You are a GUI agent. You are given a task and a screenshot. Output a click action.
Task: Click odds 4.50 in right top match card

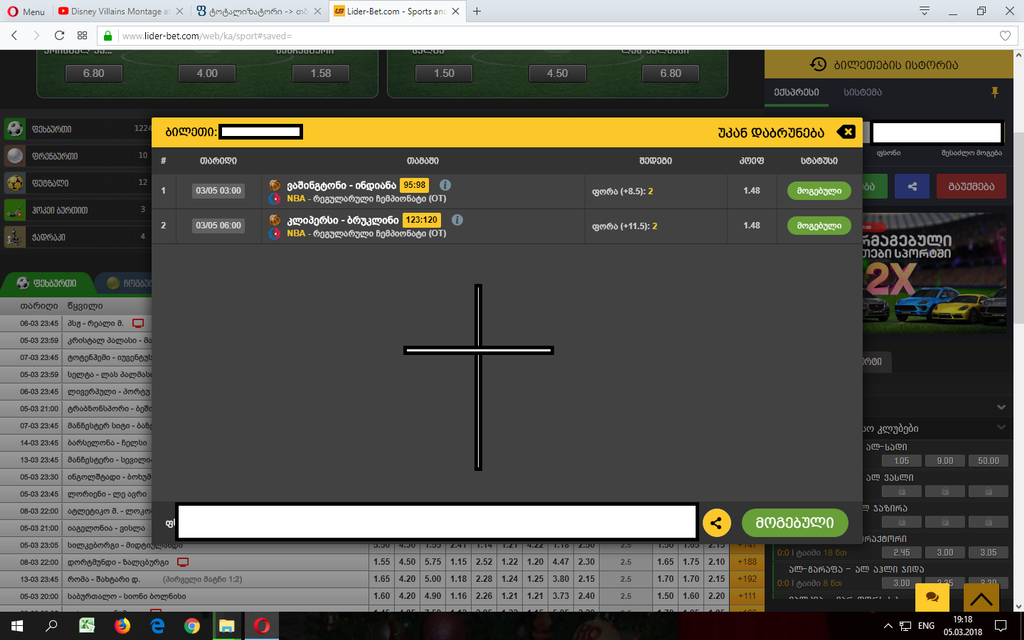click(557, 73)
